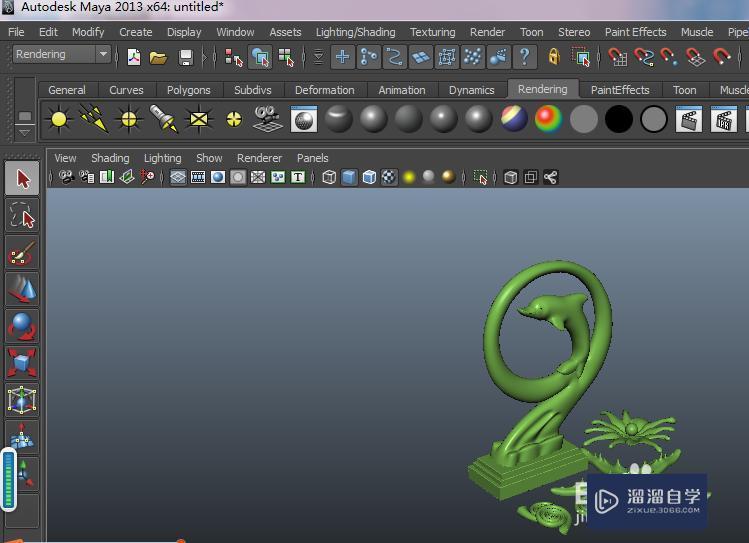Expand the shelf options arrow at left

[x=25, y=130]
